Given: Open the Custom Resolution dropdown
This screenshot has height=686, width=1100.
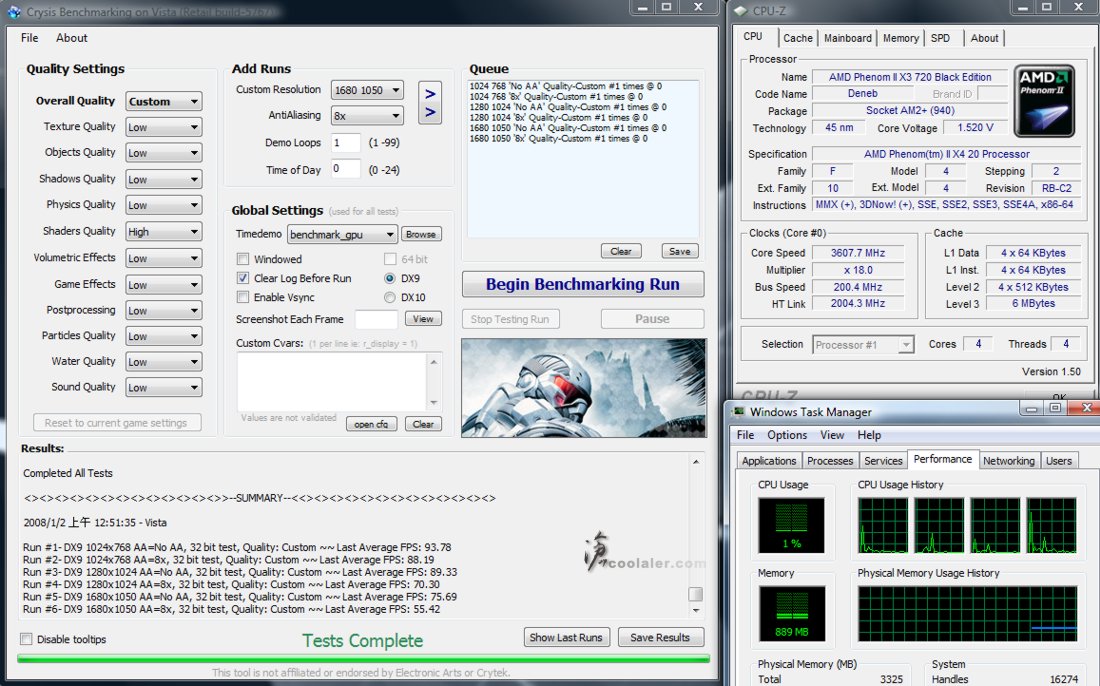Looking at the screenshot, I should click(x=367, y=90).
